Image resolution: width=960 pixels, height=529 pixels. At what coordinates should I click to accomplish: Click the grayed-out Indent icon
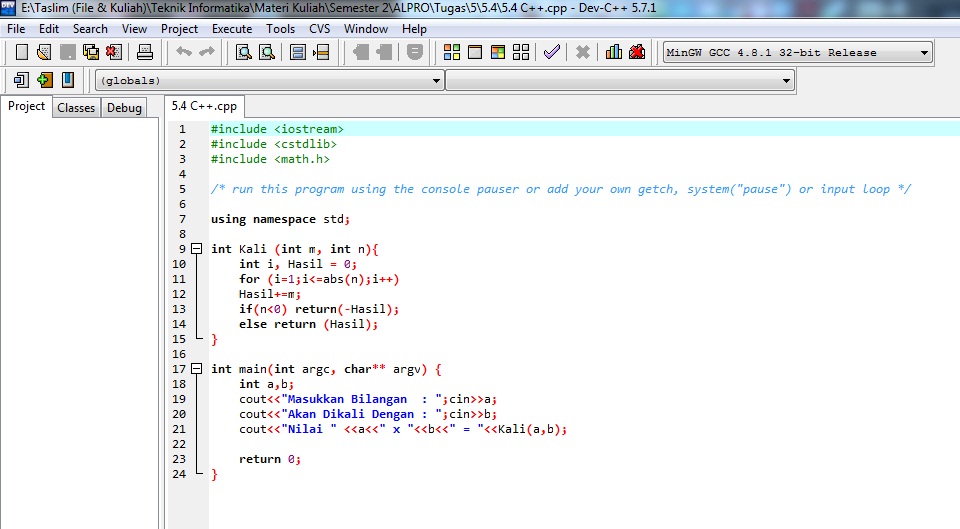click(x=361, y=52)
